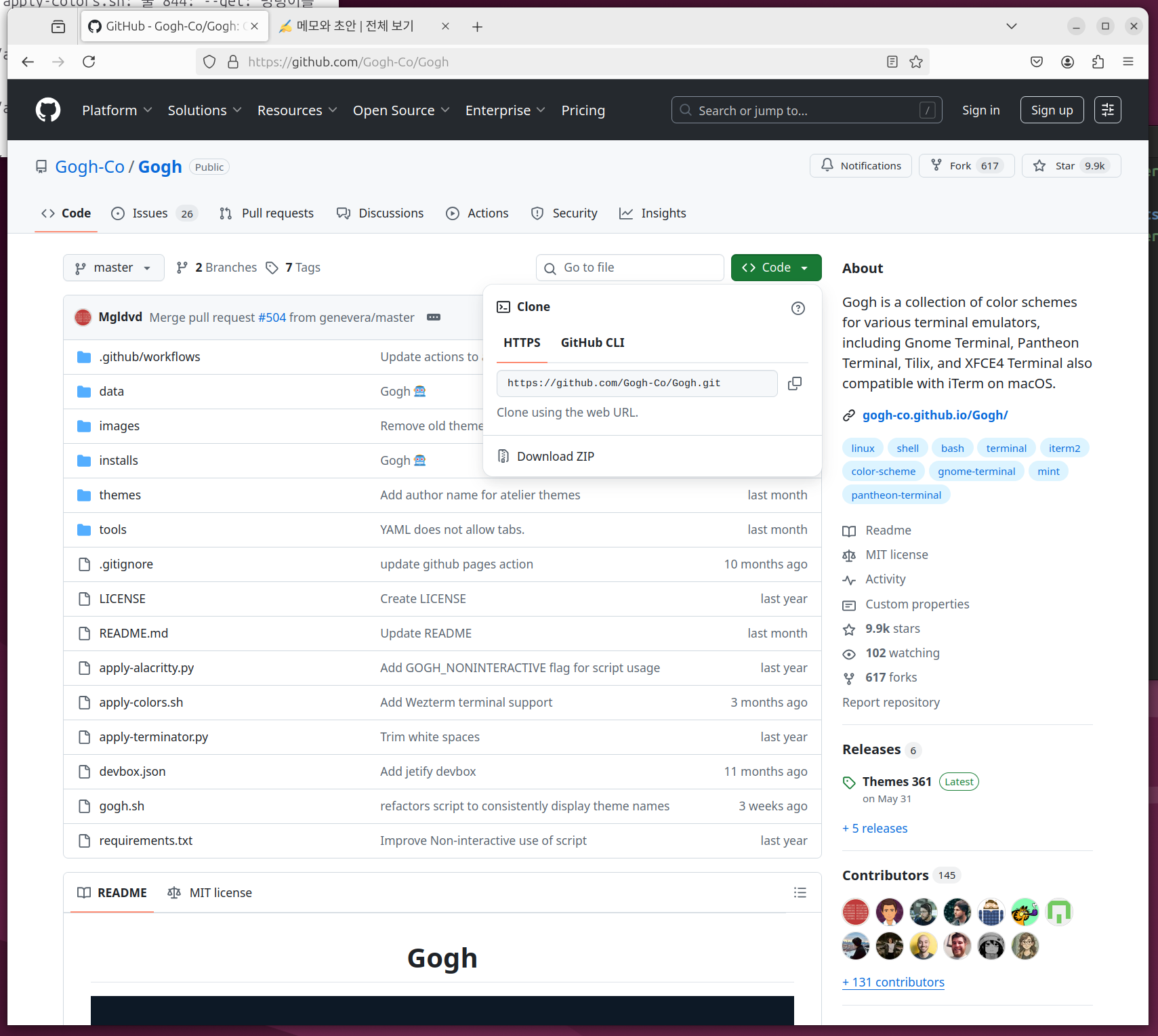This screenshot has height=1036, width=1158.
Task: Bookmark this page with the star icon
Action: [x=916, y=62]
